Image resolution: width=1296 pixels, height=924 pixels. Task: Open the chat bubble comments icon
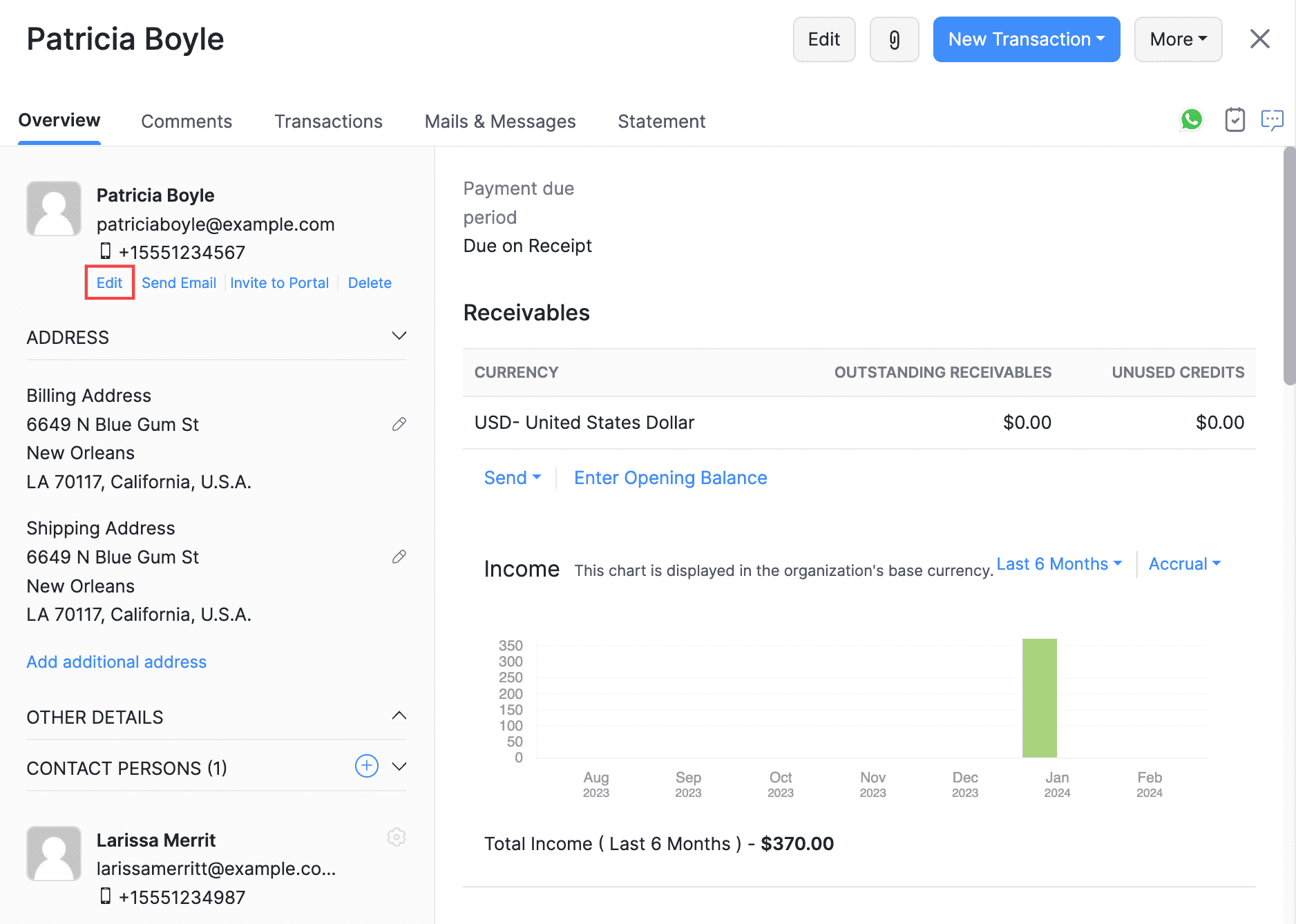pos(1272,120)
